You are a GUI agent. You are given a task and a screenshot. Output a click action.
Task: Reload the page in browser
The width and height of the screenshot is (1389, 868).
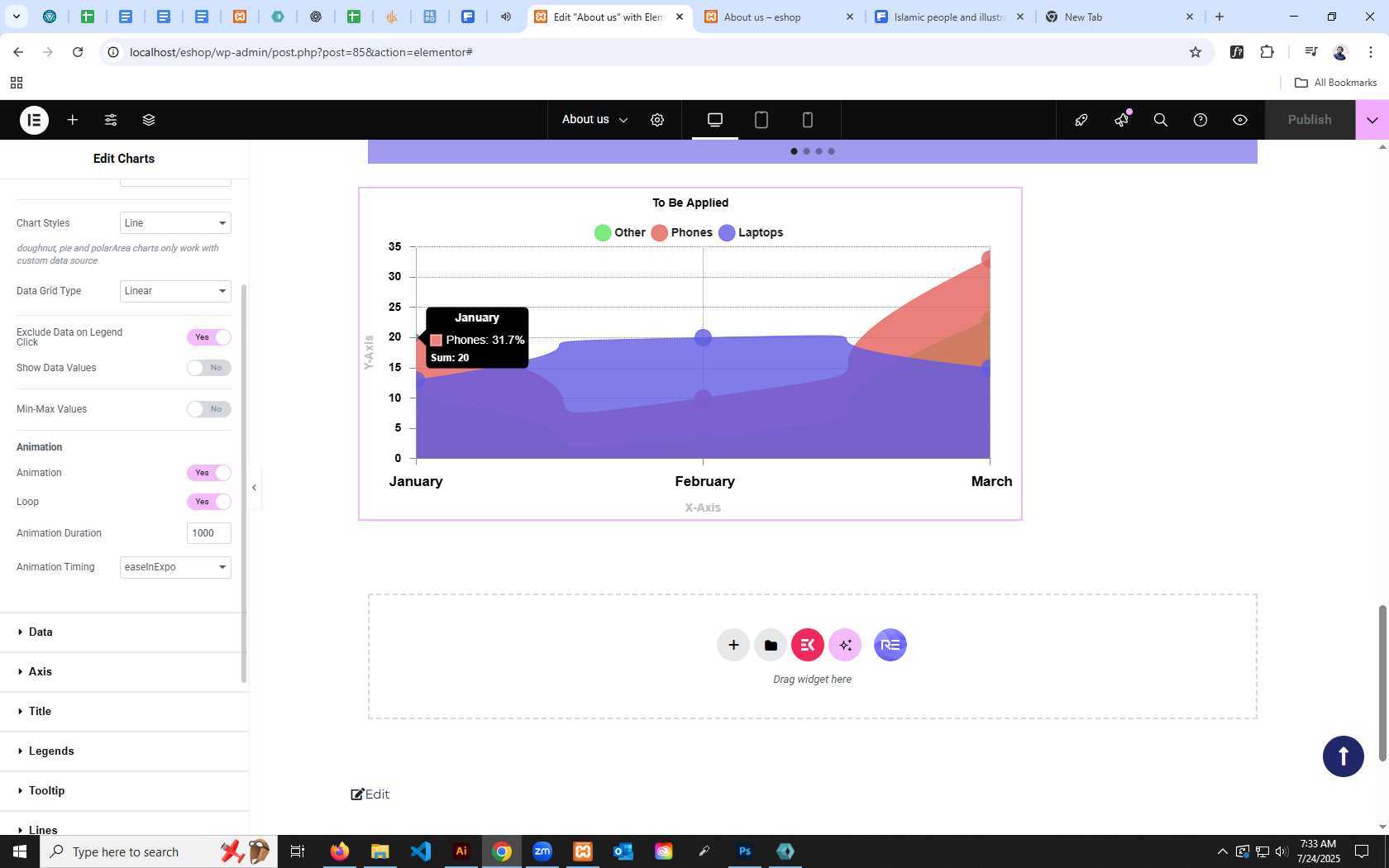[78, 52]
